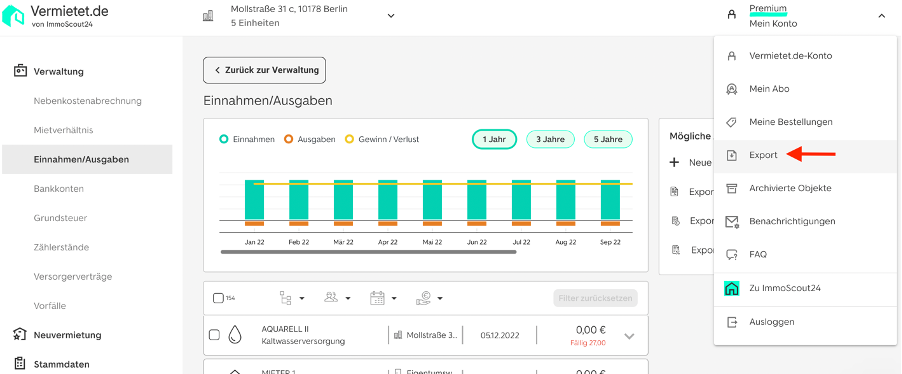Image resolution: width=902 pixels, height=374 pixels.
Task: Collapse the Mein Konto menu chevron
Action: tap(881, 16)
